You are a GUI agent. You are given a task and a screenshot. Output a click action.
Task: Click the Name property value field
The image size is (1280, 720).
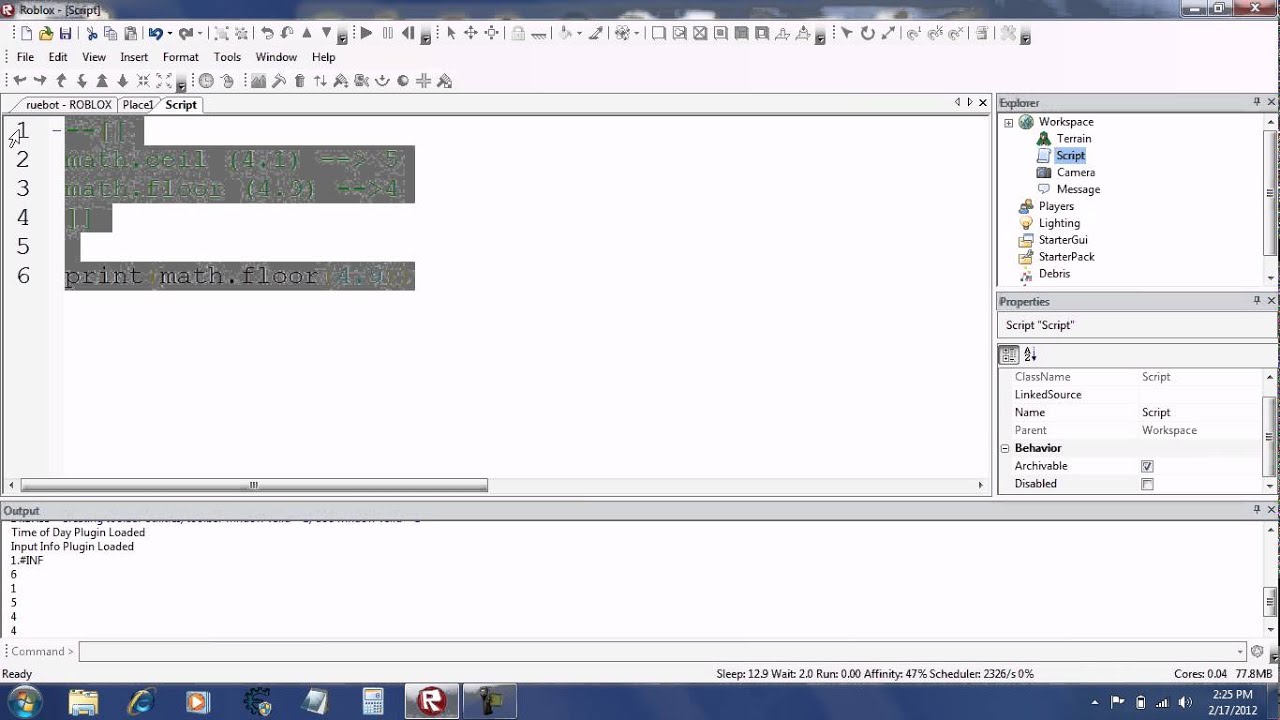click(1200, 413)
